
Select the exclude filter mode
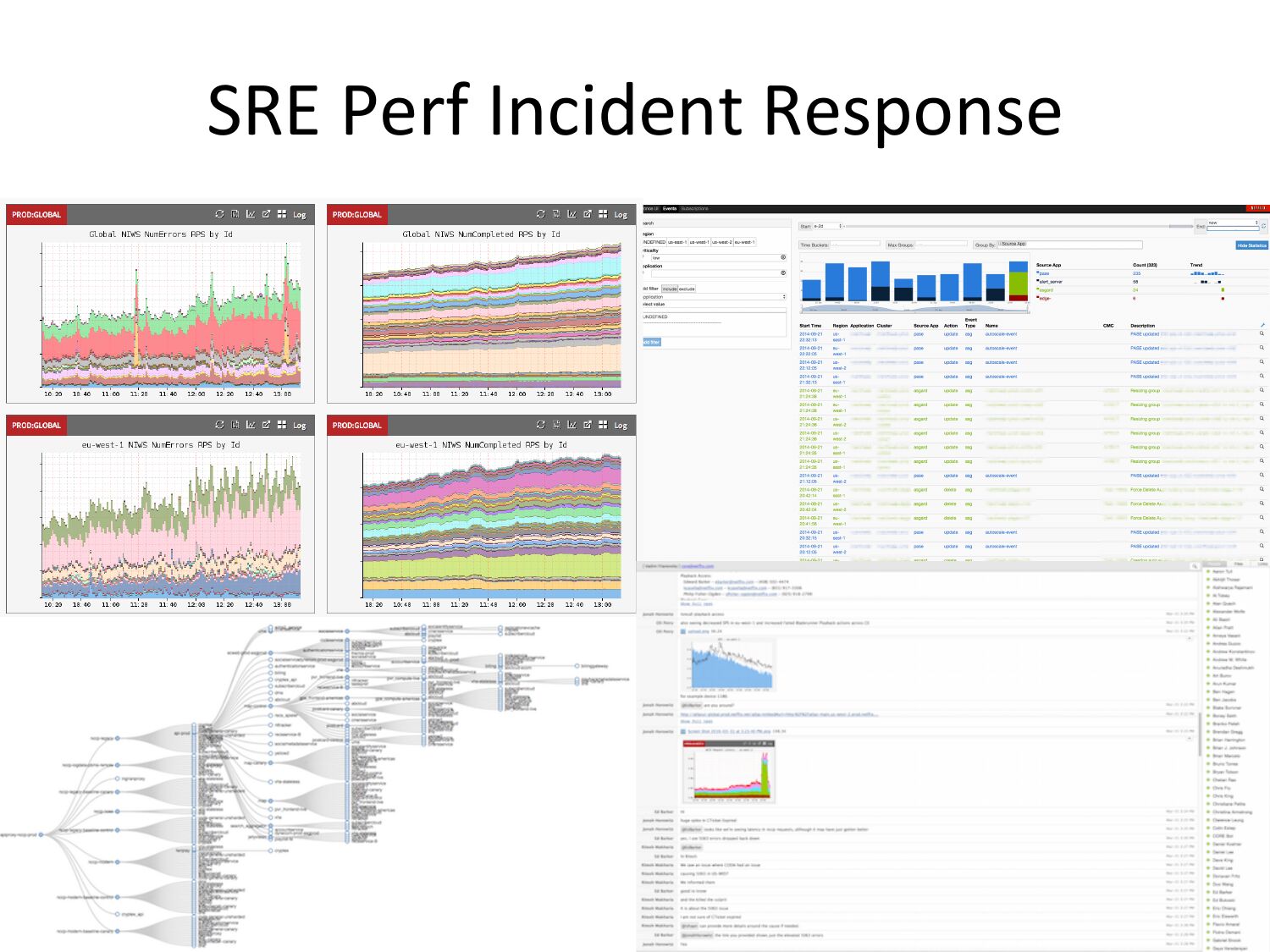[x=687, y=289]
